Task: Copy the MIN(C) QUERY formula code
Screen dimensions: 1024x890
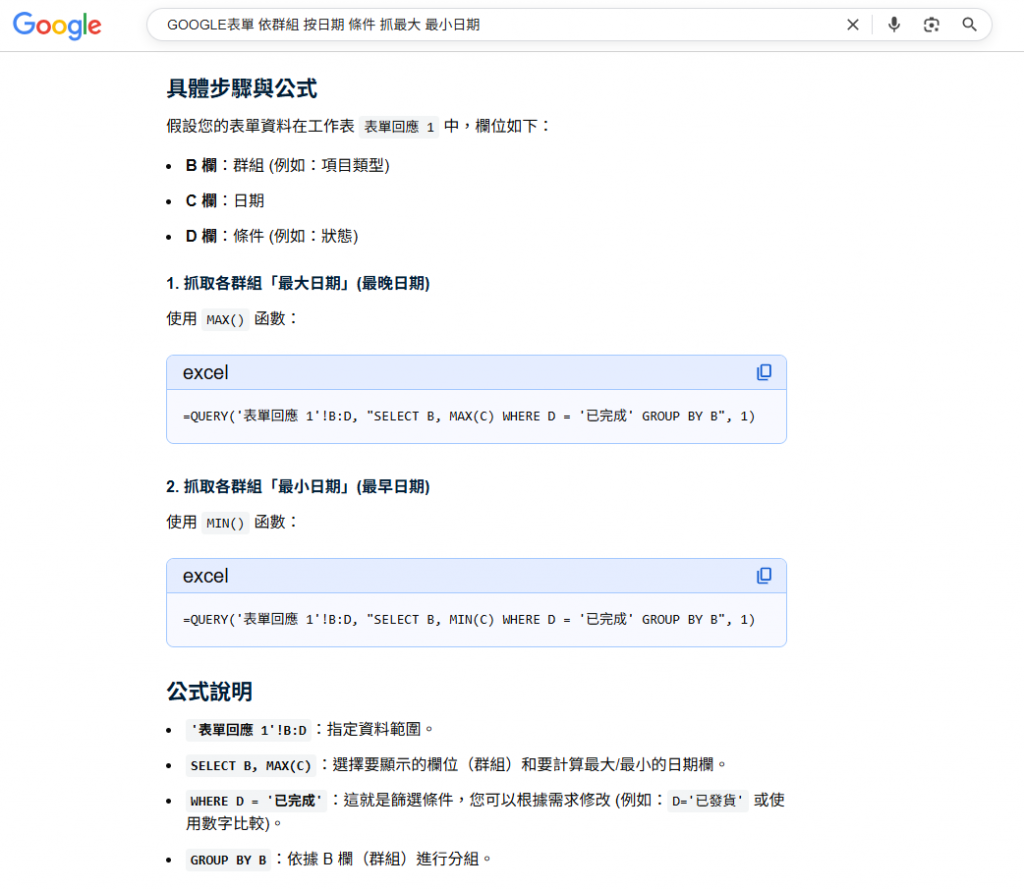Action: [763, 575]
